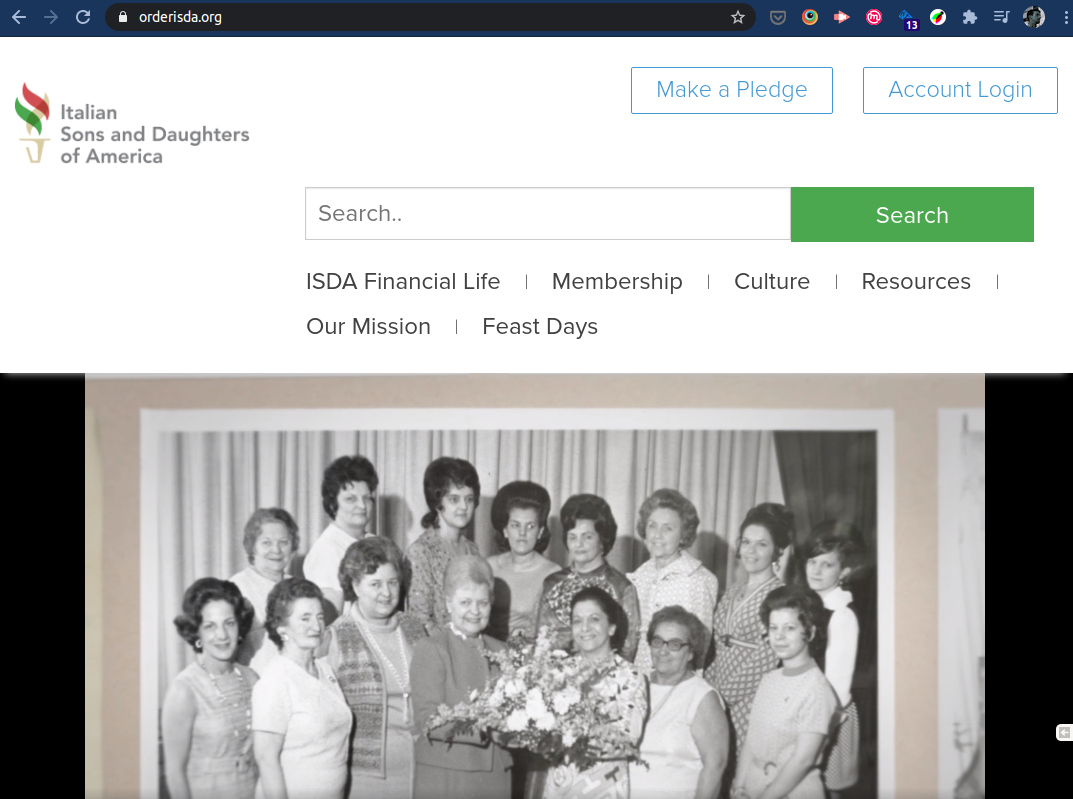1073x799 pixels.
Task: Reload the current page
Action: [x=83, y=17]
